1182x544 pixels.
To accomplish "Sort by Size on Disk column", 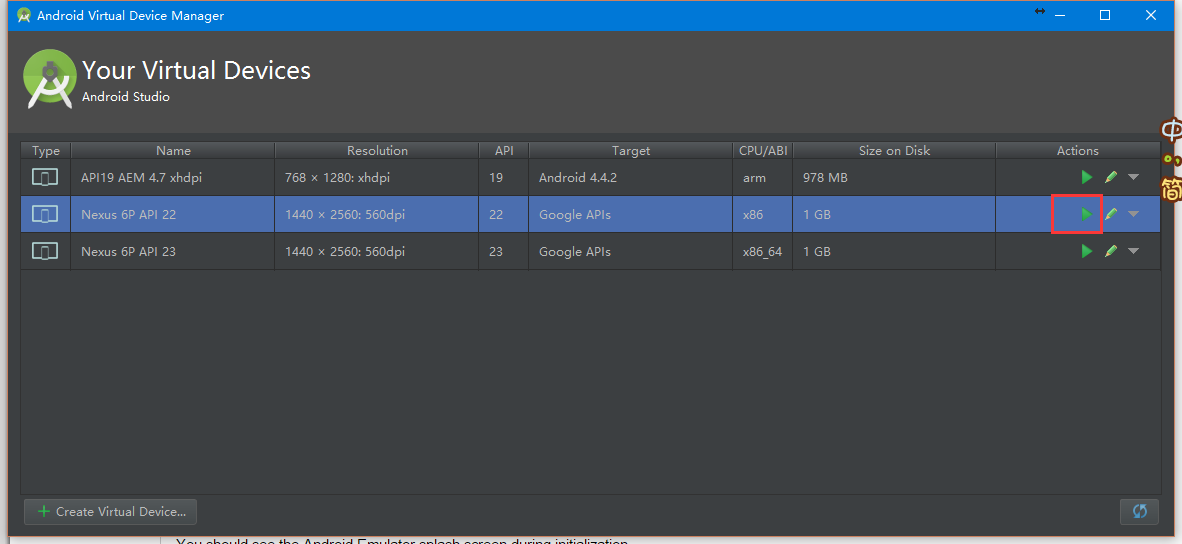I will [894, 150].
